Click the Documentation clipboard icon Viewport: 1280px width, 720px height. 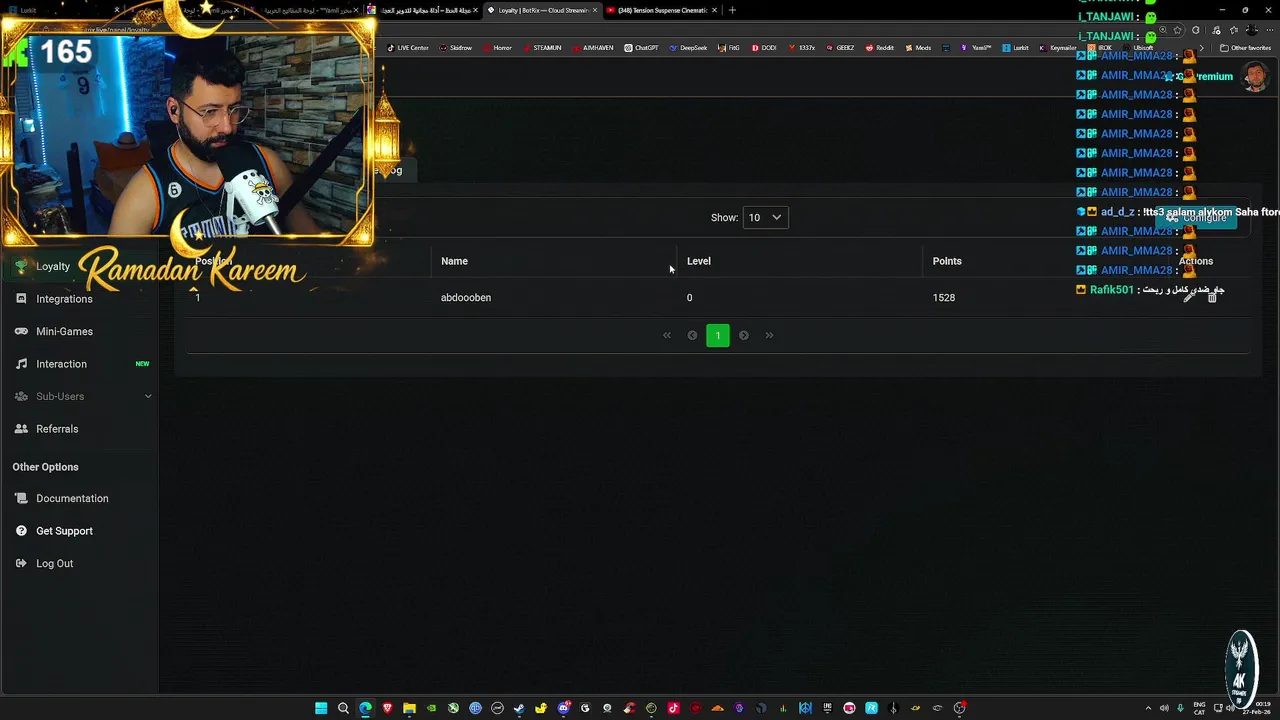[21, 498]
